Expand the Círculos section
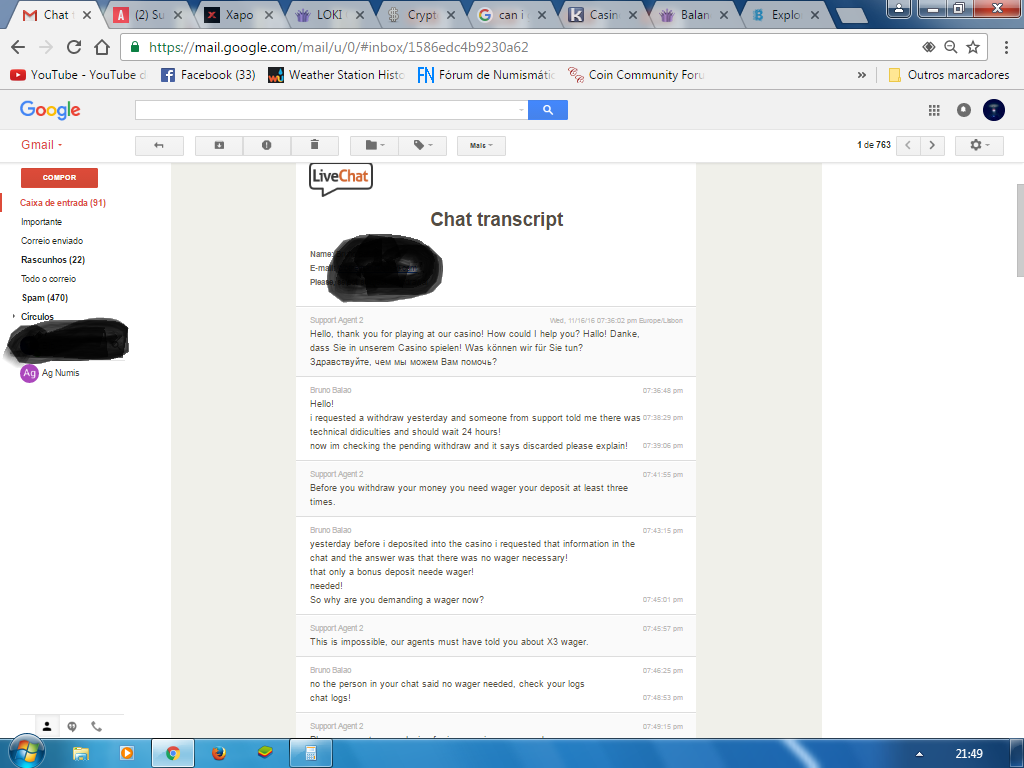This screenshot has width=1024, height=768. tap(13, 316)
